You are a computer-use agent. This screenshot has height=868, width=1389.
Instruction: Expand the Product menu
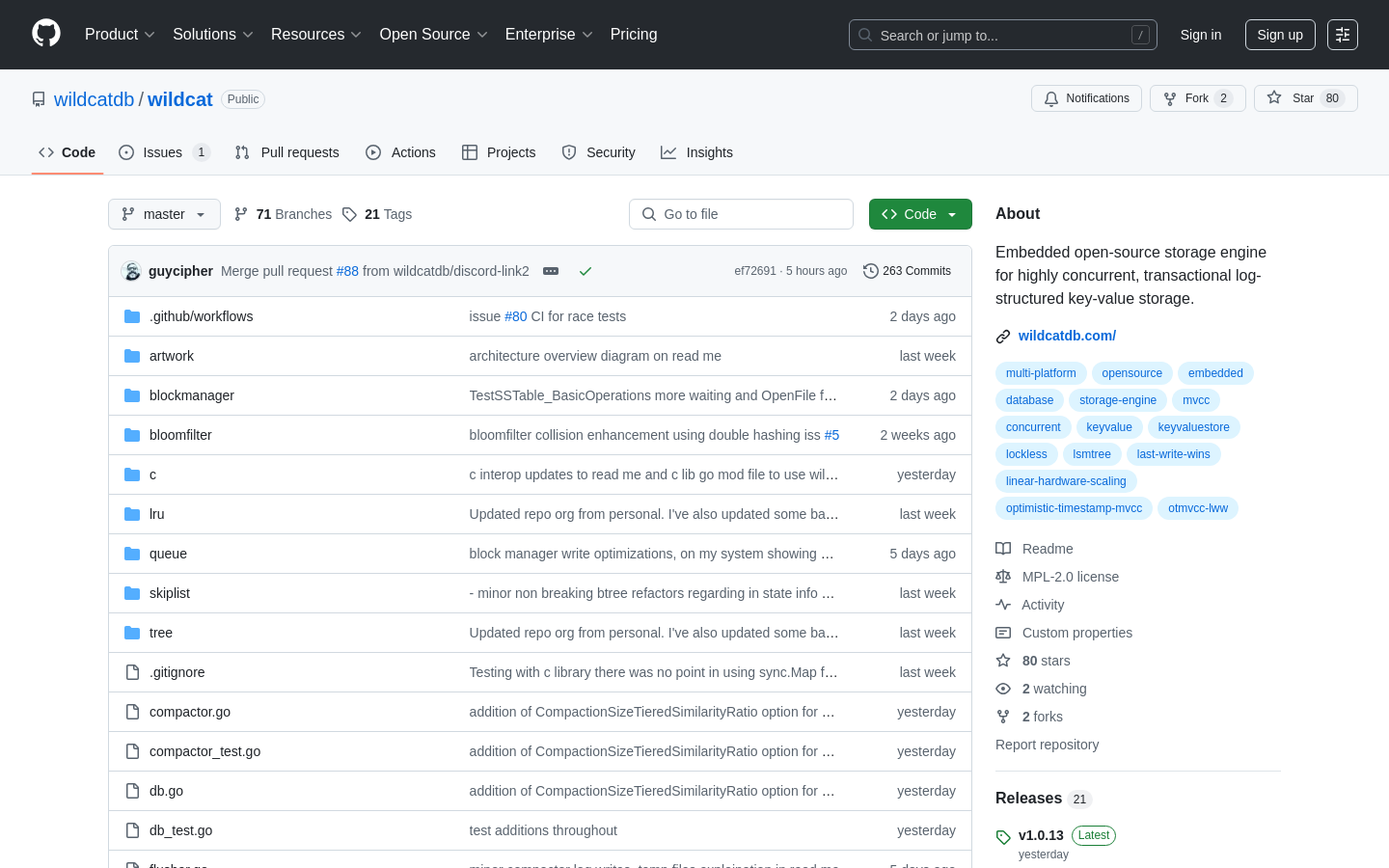pos(120,35)
